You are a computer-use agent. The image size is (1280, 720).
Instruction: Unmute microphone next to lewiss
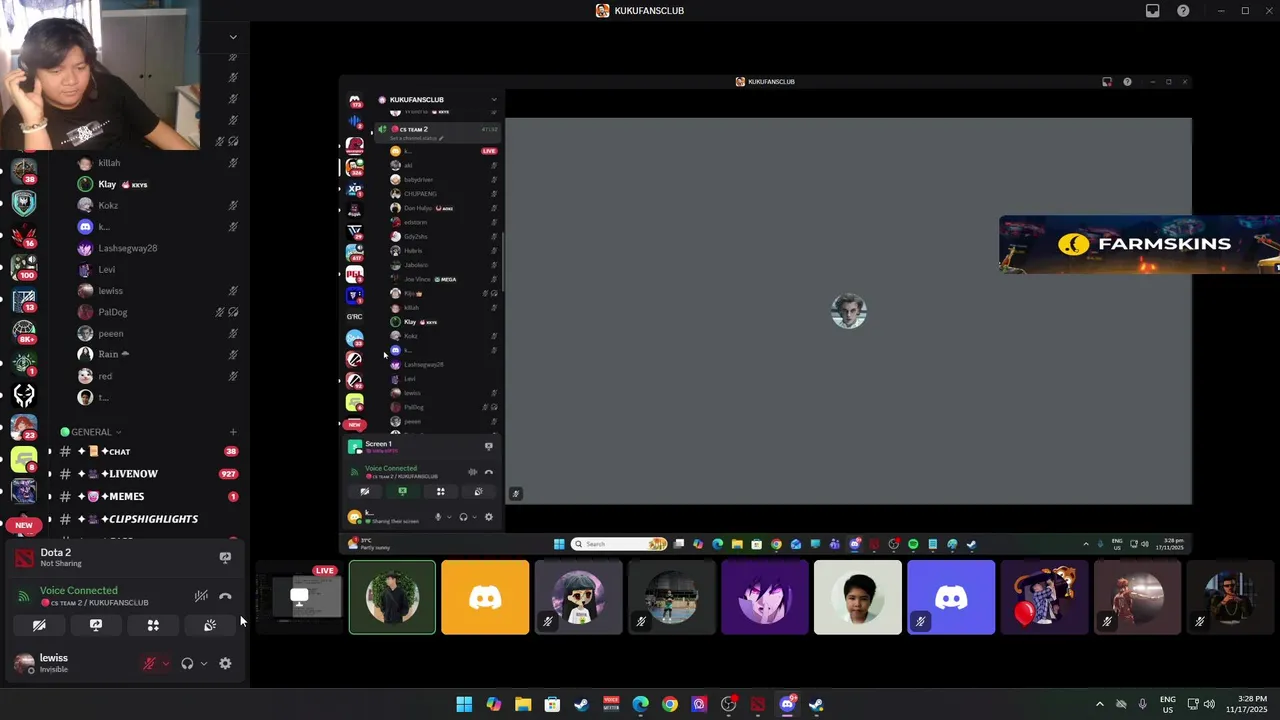150,663
